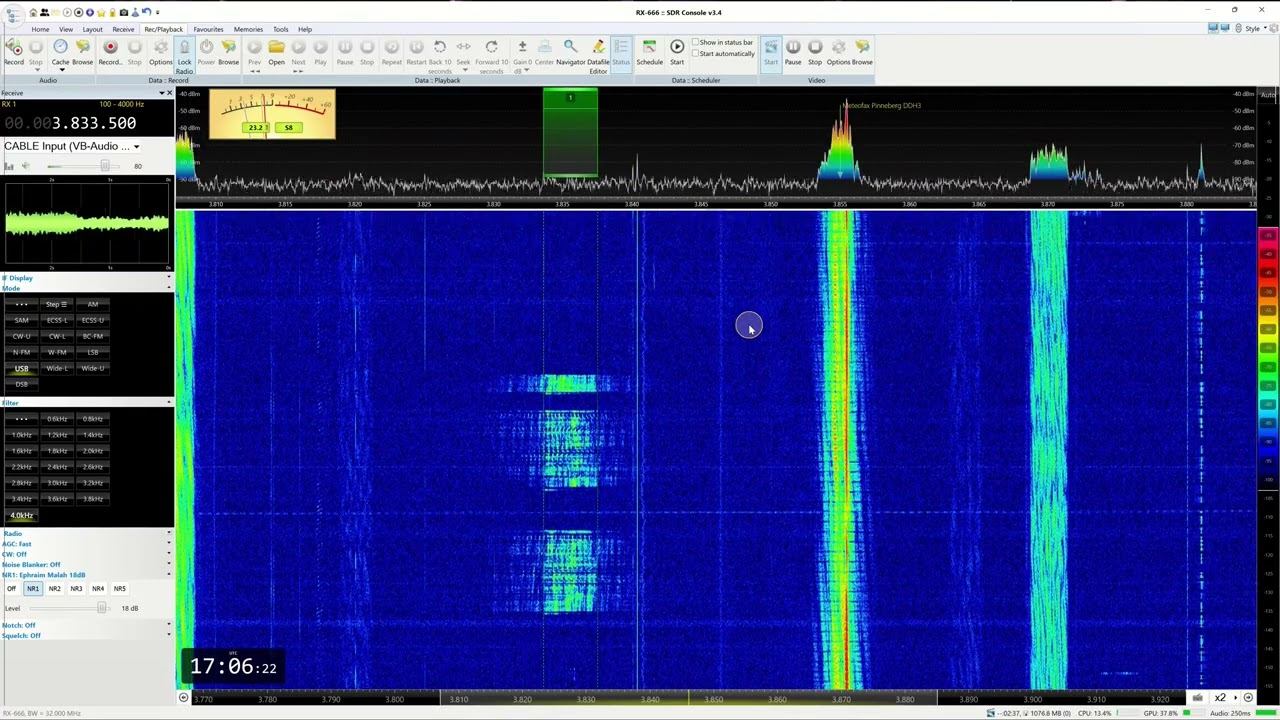Open the Memories tab

[248, 29]
